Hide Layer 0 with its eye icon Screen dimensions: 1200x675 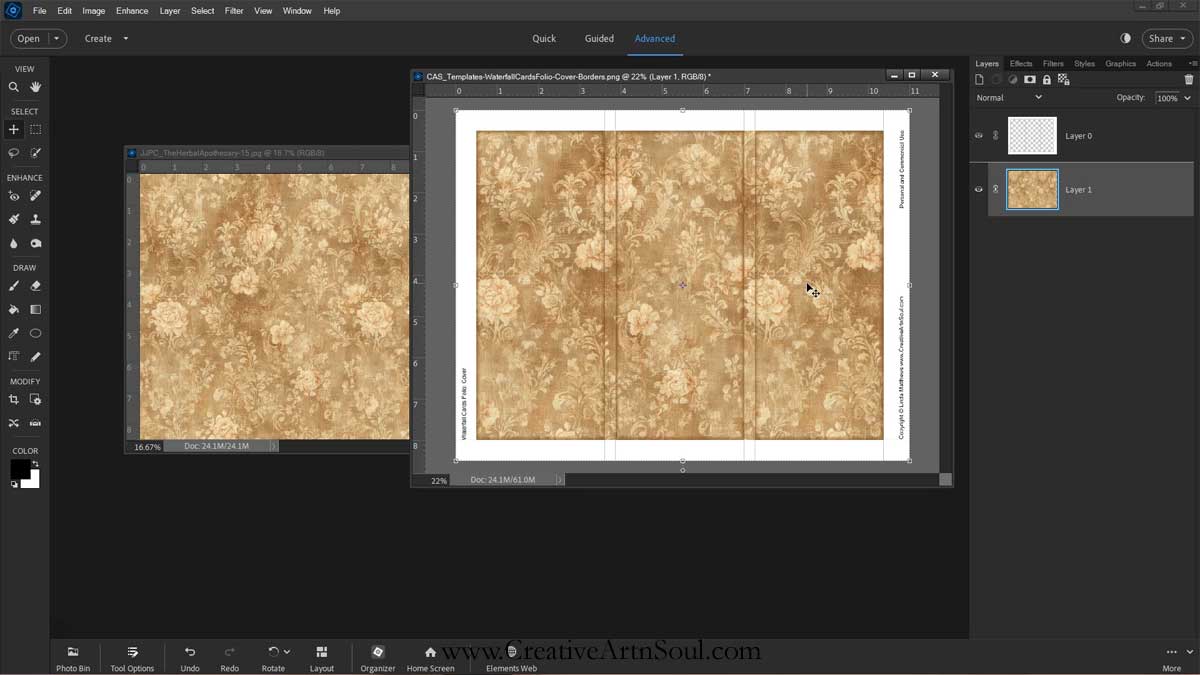tap(979, 135)
